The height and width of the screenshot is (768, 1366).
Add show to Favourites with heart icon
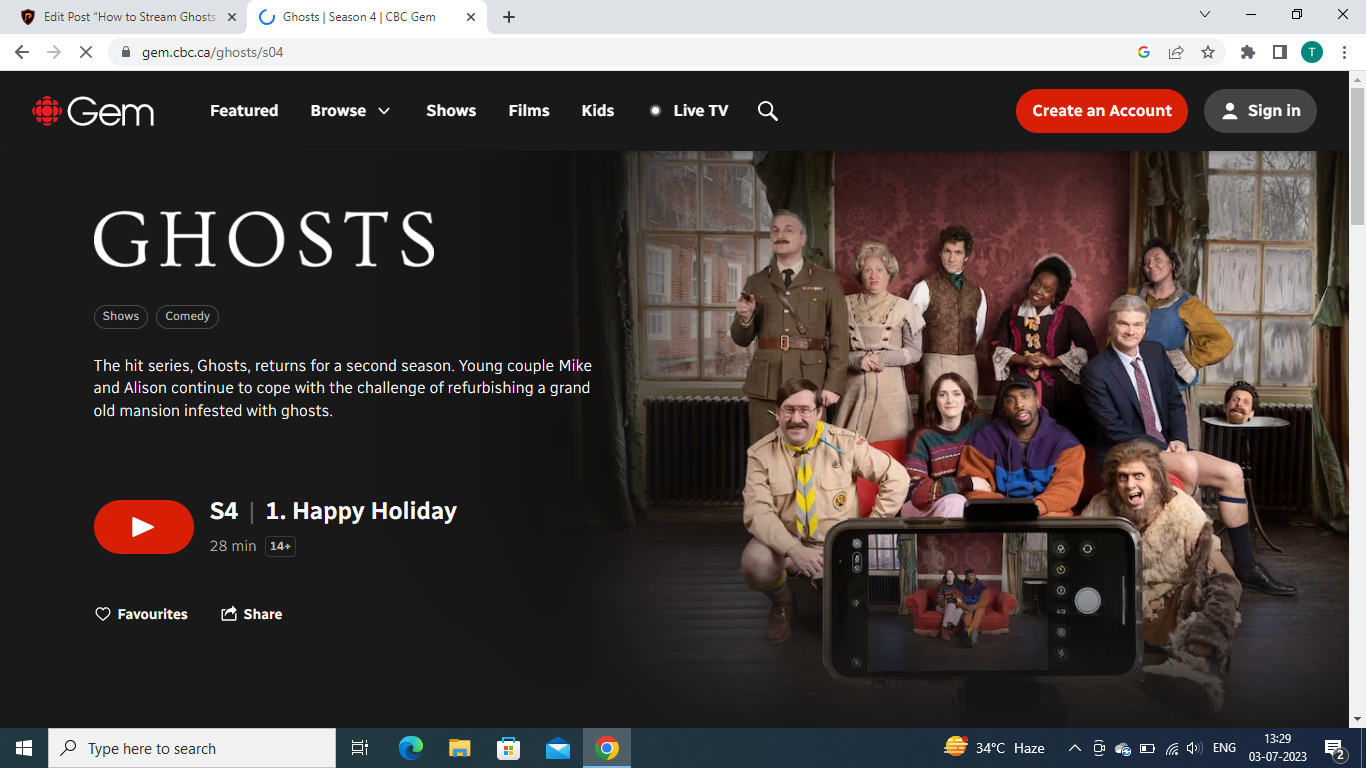[141, 614]
